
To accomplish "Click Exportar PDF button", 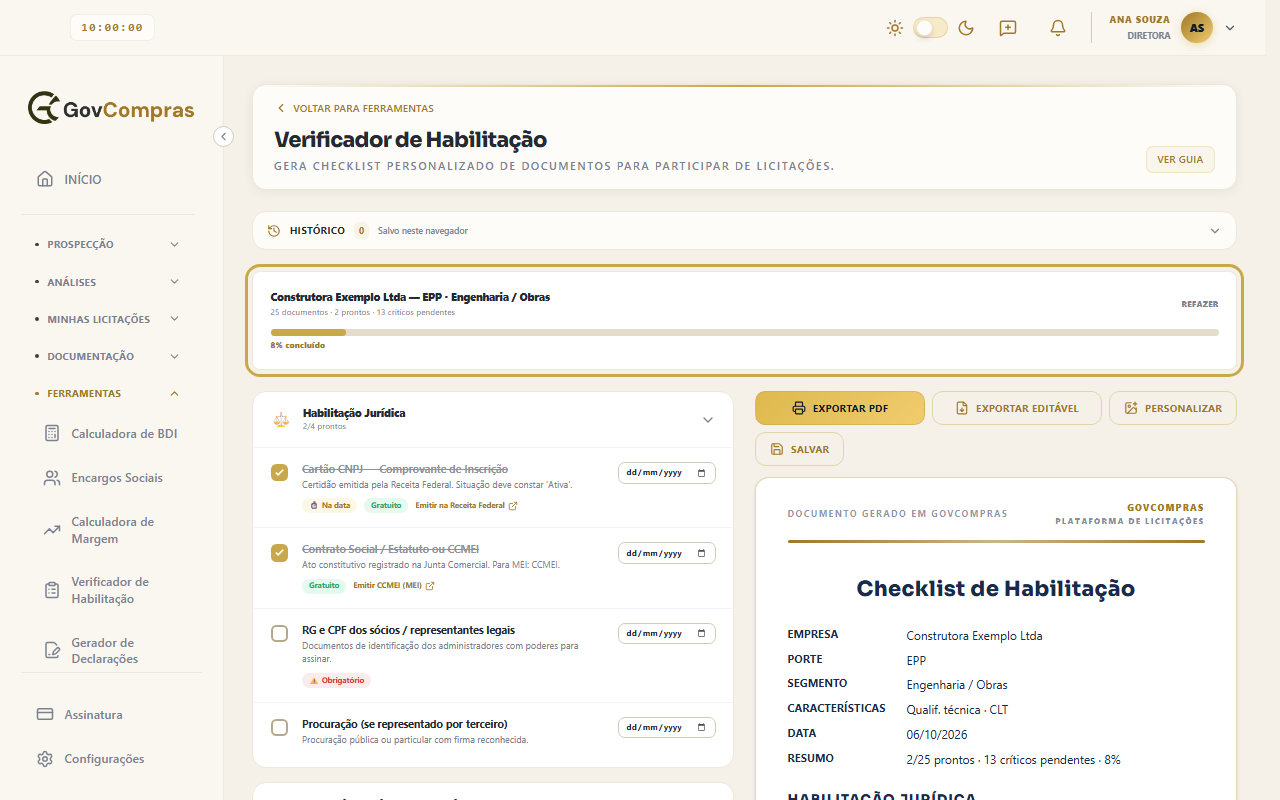I will click(840, 408).
